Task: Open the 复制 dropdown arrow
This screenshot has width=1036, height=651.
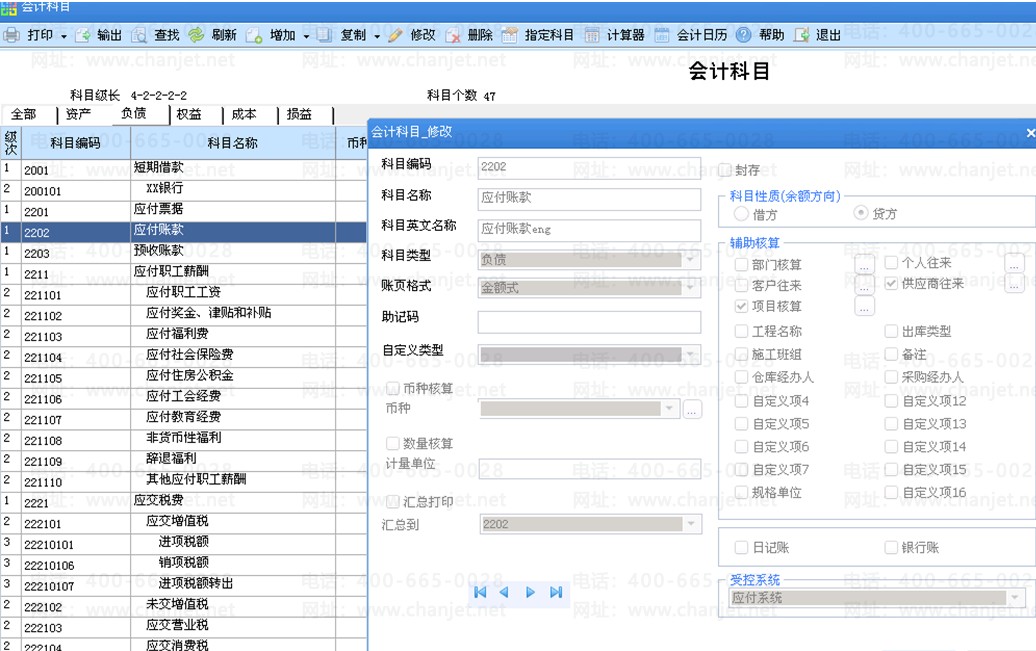Action: [x=377, y=36]
